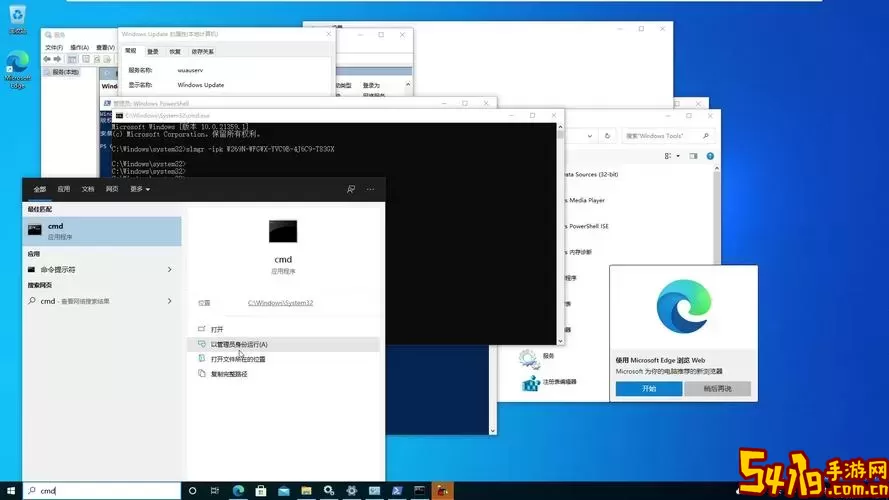Screen dimensions: 889x500
Task: Click the orange highlighted taskbar app icon
Action: coord(442,491)
